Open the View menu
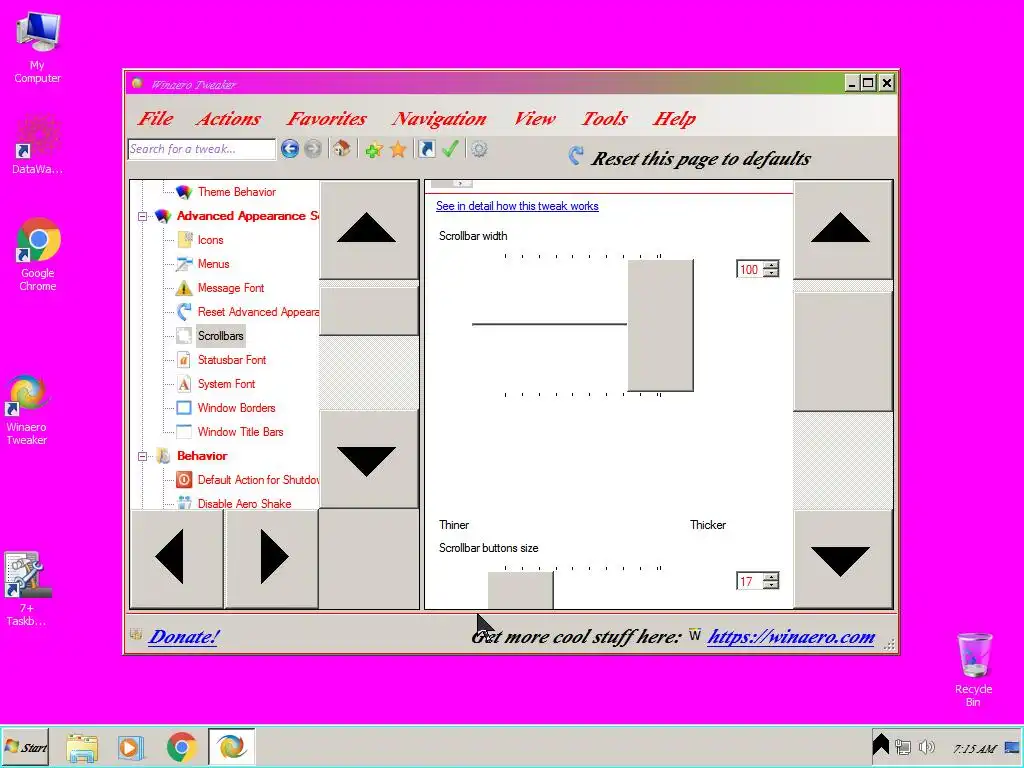 tap(534, 118)
